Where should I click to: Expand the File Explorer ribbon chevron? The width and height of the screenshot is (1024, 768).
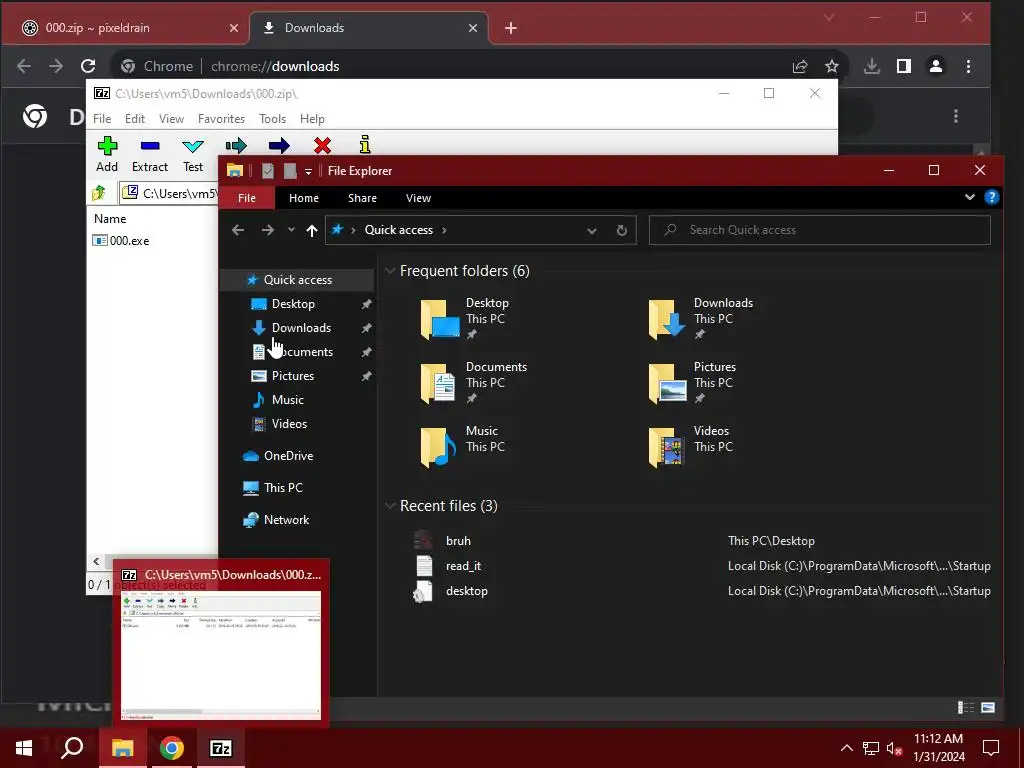click(x=970, y=197)
